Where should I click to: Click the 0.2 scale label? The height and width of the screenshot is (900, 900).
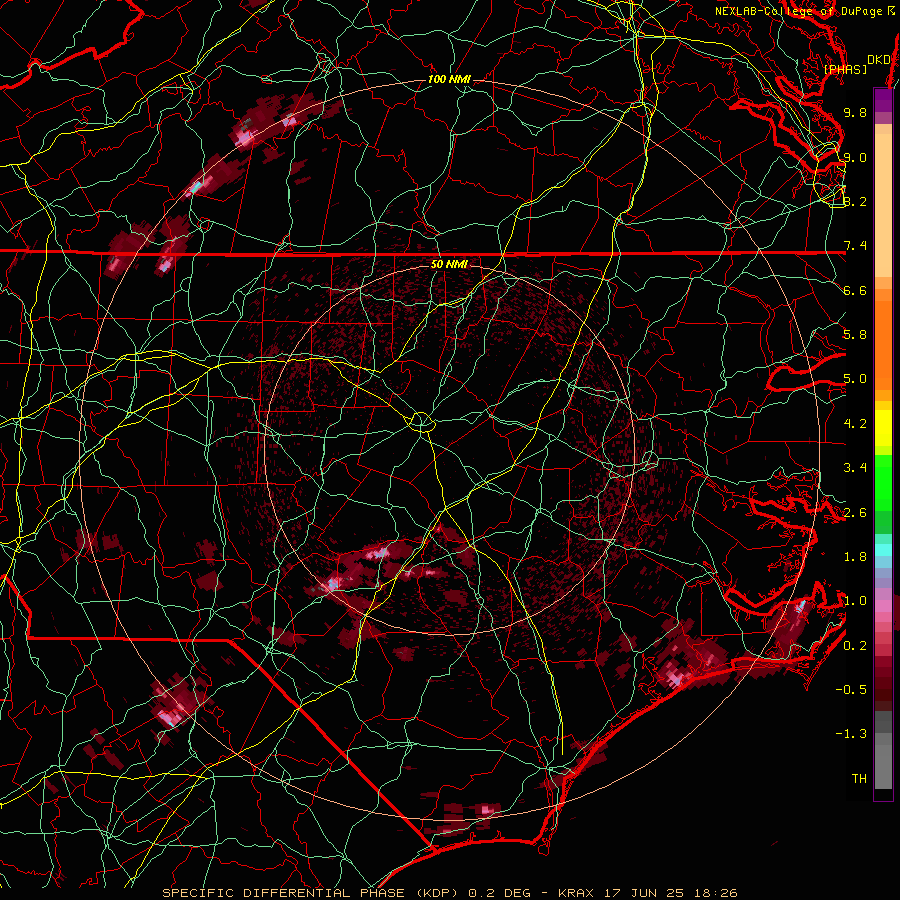coord(855,646)
